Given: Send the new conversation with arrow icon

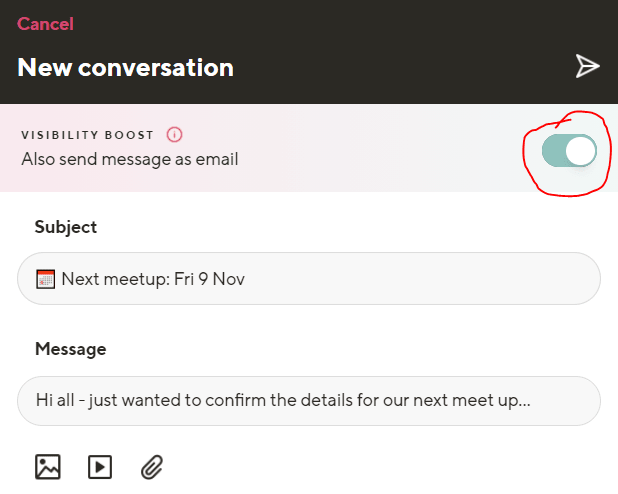Looking at the screenshot, I should (x=587, y=66).
